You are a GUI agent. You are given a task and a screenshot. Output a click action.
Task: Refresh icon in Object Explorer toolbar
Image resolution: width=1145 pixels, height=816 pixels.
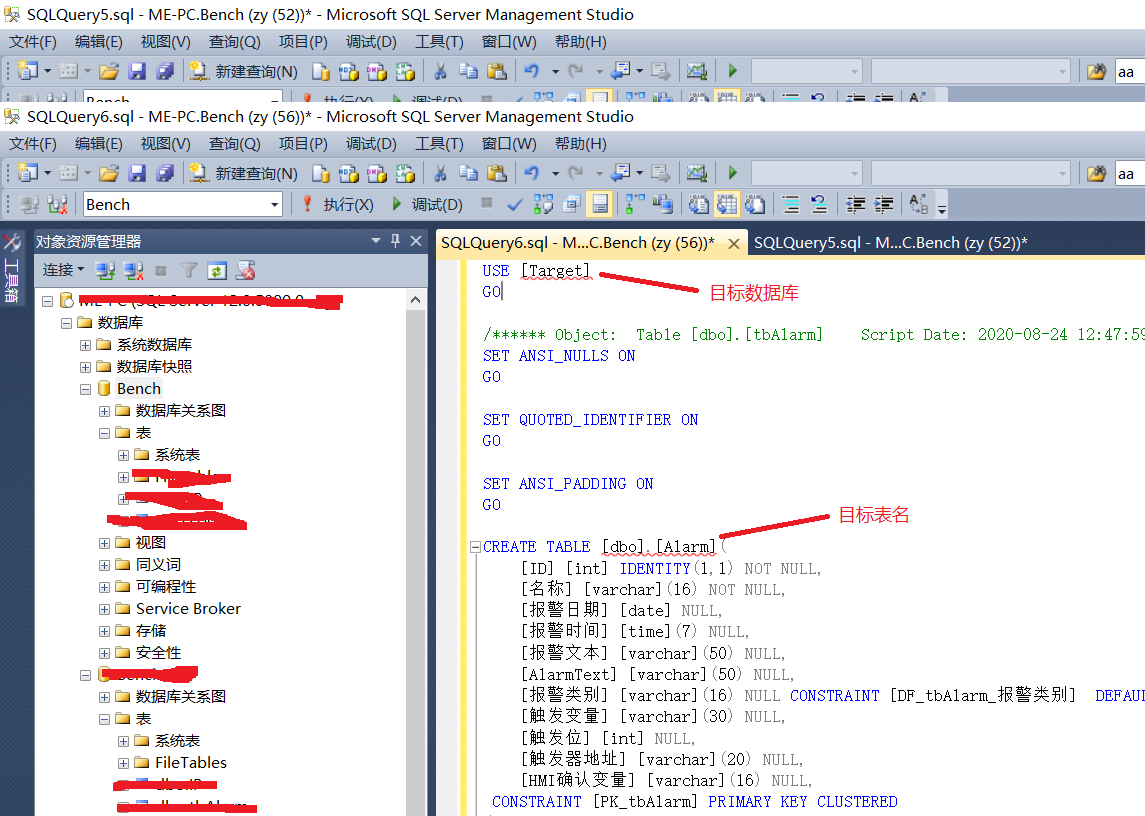click(x=217, y=271)
